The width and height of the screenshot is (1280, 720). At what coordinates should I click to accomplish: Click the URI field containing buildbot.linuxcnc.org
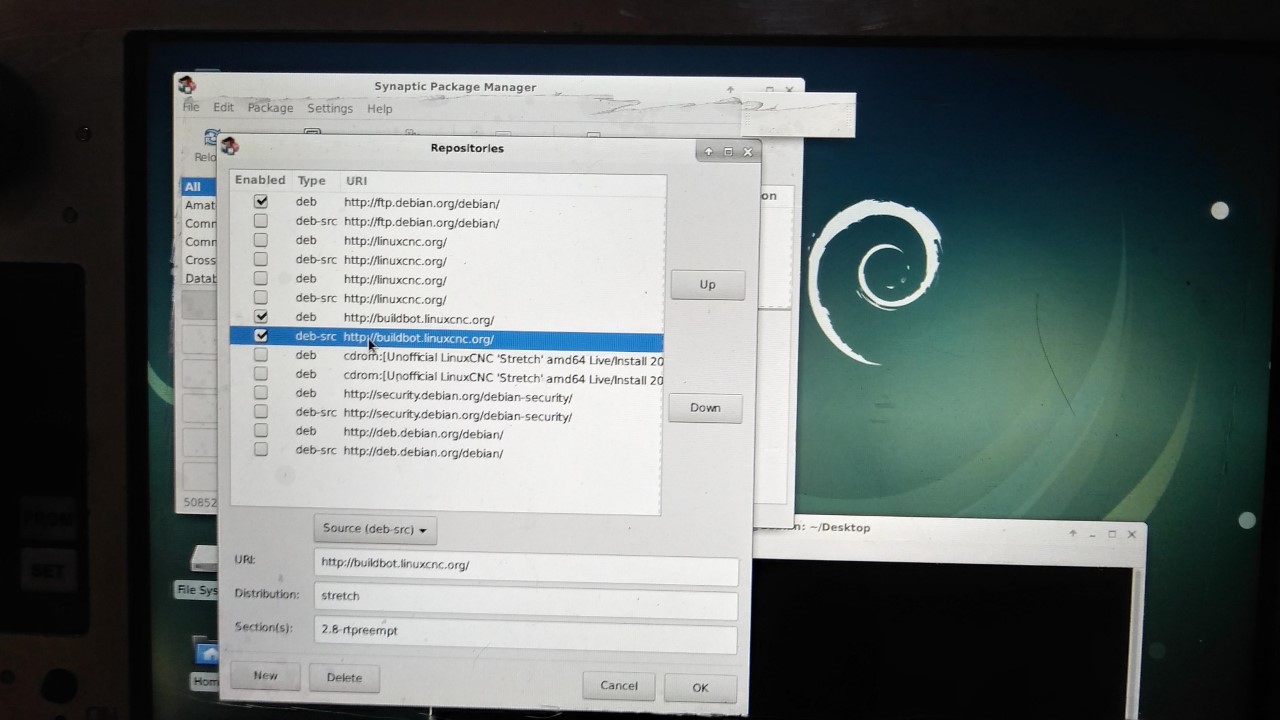pos(526,565)
